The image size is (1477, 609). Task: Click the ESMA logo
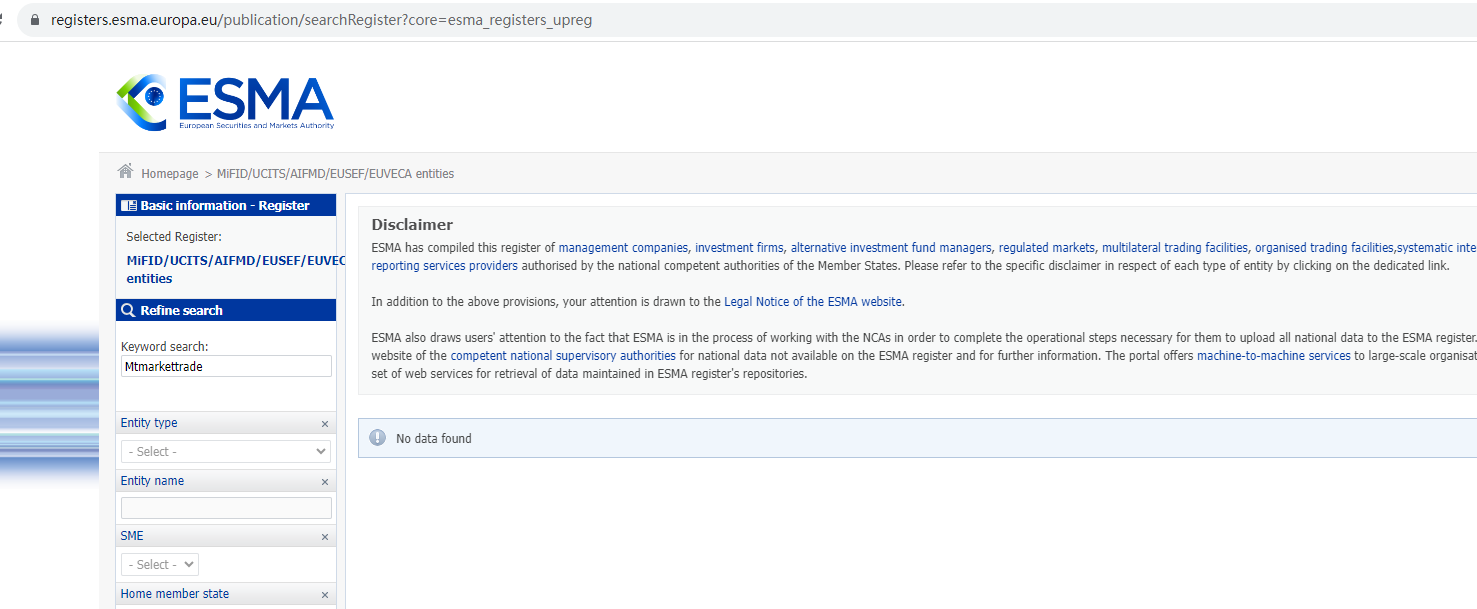(x=225, y=101)
